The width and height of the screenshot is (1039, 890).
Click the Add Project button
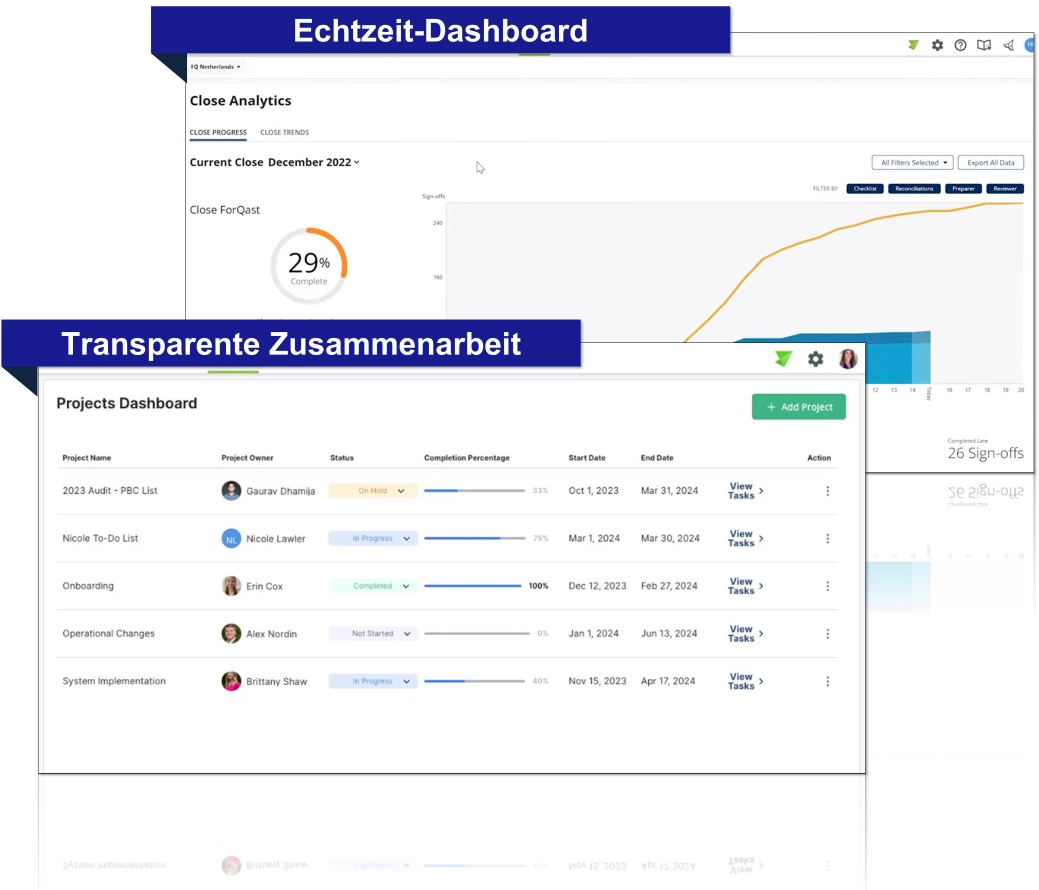(798, 407)
